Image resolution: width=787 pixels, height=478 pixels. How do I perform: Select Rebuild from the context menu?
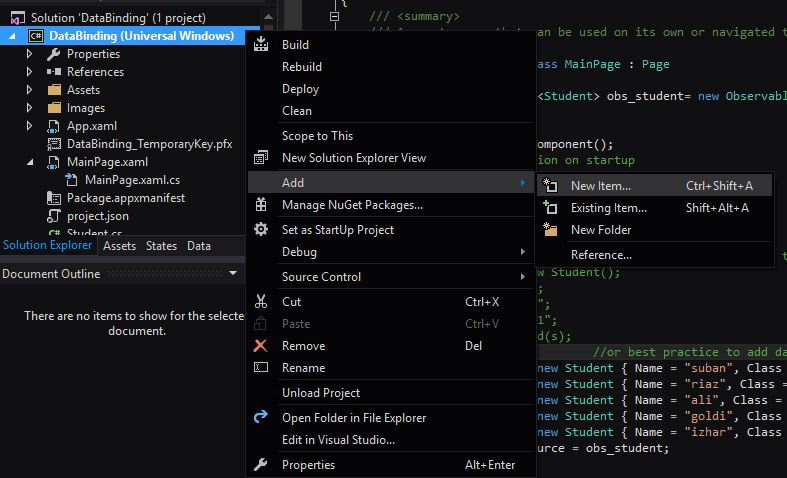[x=302, y=67]
